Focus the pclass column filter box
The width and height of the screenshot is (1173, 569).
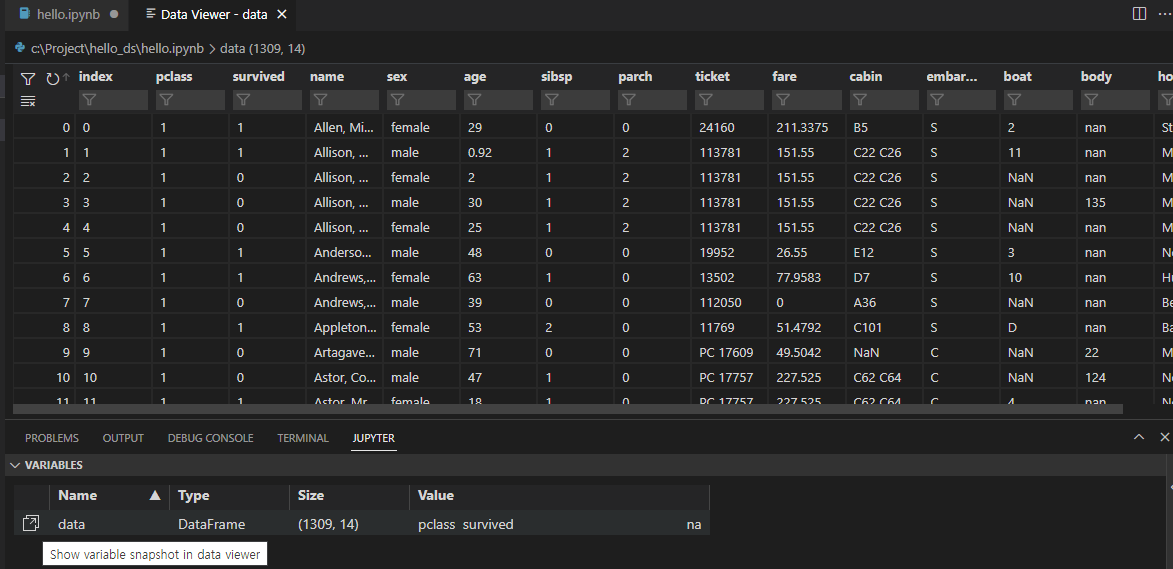coord(191,100)
